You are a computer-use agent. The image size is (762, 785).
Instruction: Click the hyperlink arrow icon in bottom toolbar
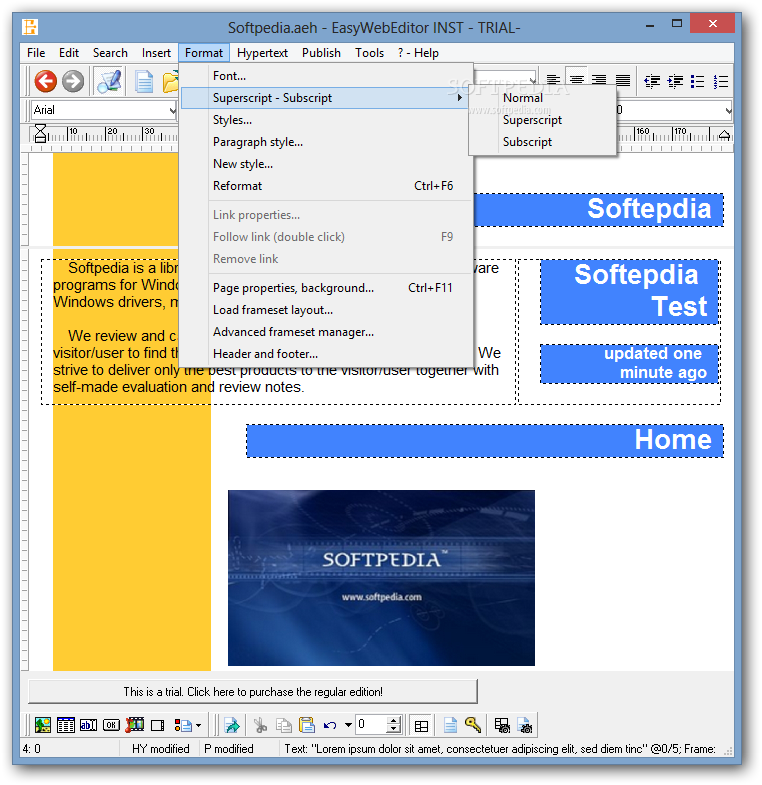(232, 724)
